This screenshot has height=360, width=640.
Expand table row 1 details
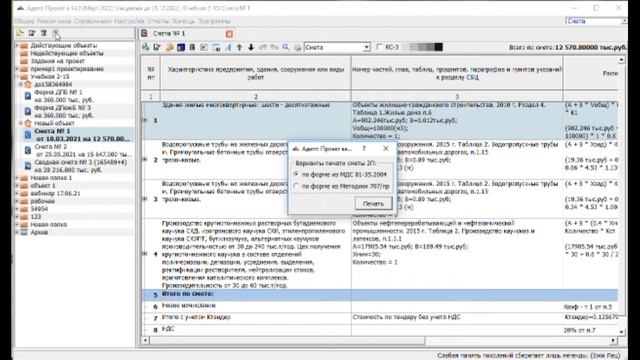coord(144,120)
